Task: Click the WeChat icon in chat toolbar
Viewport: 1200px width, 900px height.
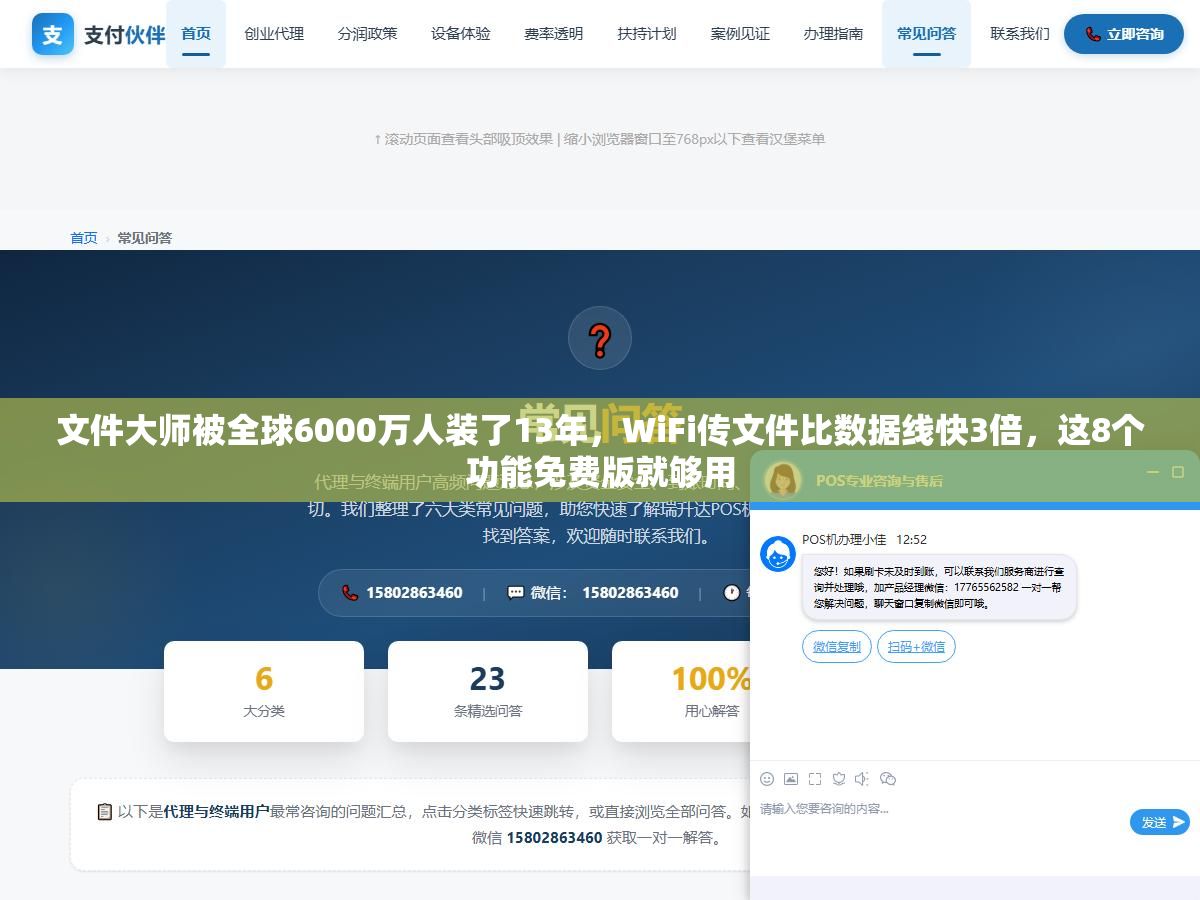Action: pyautogui.click(x=888, y=779)
